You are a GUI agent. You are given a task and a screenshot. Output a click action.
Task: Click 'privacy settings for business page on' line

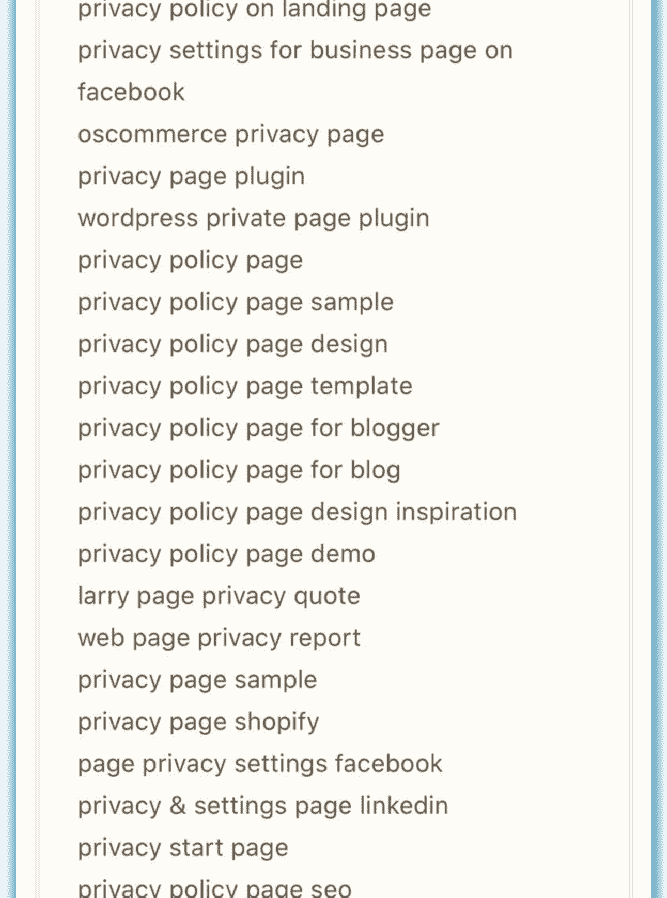click(x=295, y=51)
